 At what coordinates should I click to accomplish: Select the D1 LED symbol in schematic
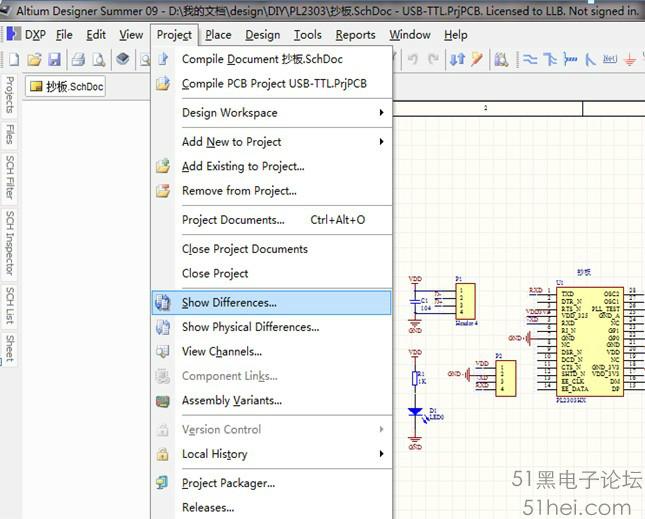(415, 412)
